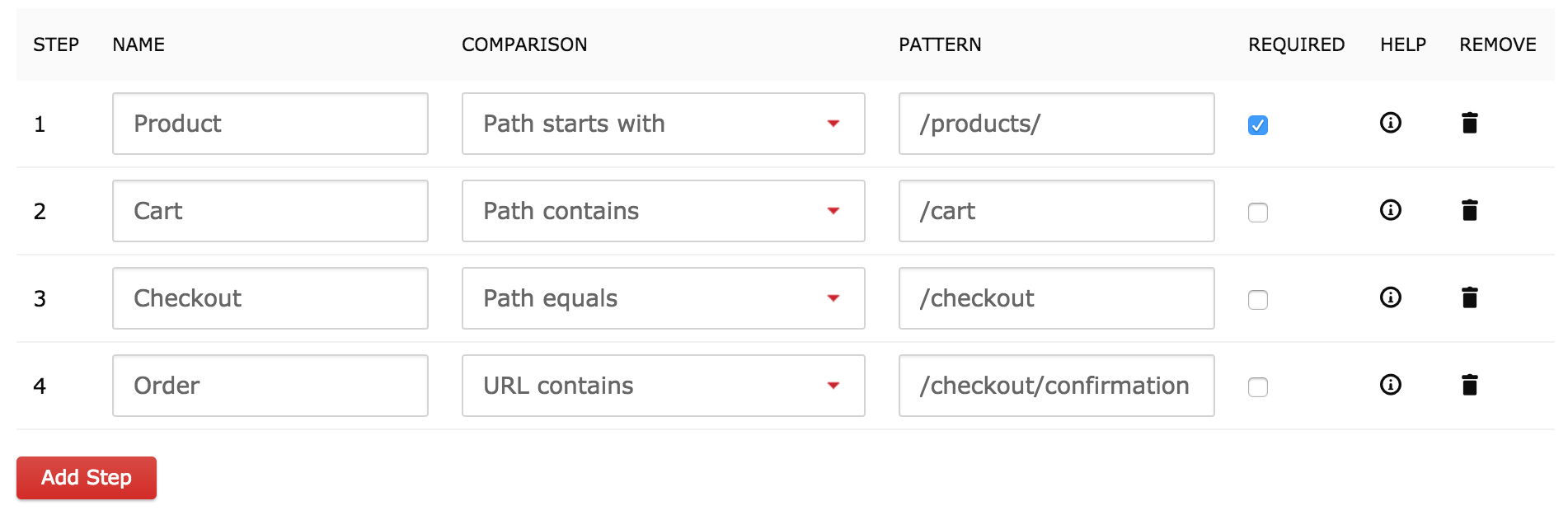Enable the Required checkbox for Cart
The height and width of the screenshot is (529, 1568).
coord(1258,213)
